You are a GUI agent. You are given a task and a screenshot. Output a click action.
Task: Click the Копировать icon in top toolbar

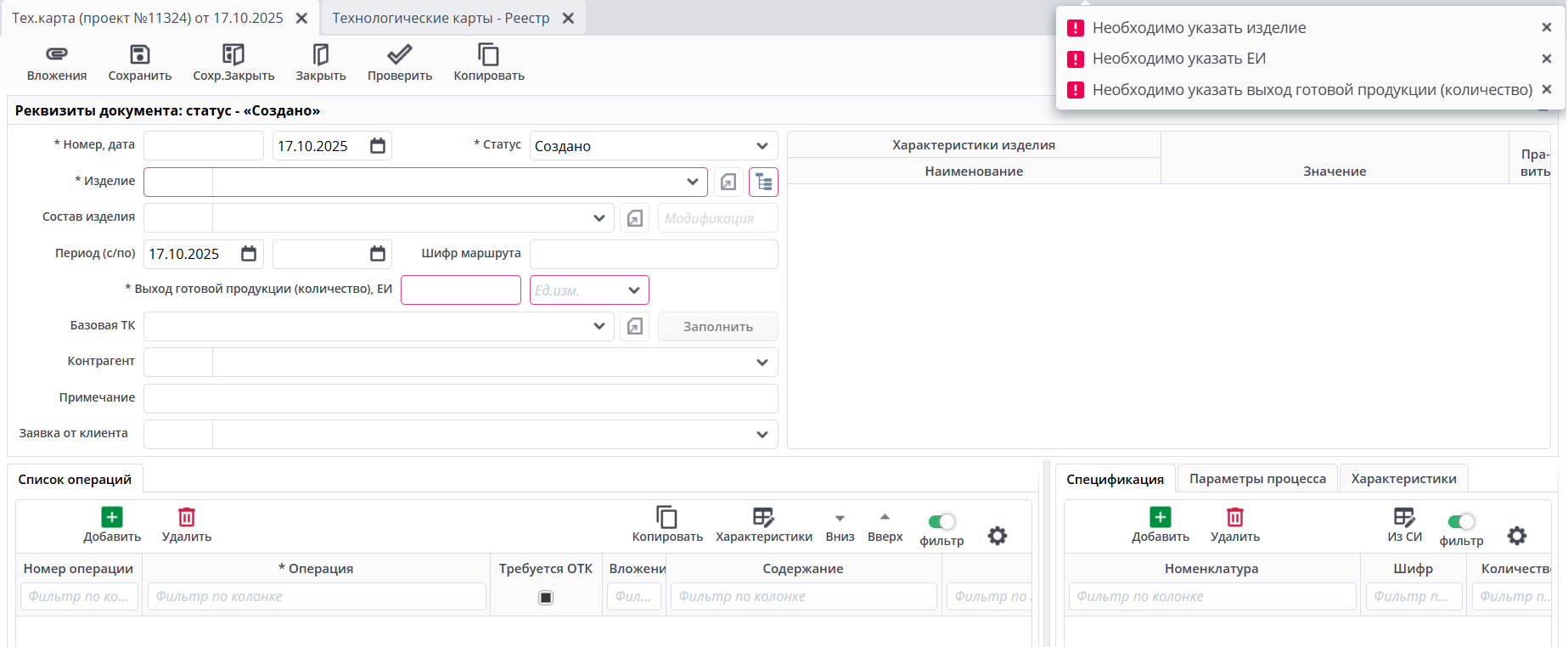click(x=488, y=54)
